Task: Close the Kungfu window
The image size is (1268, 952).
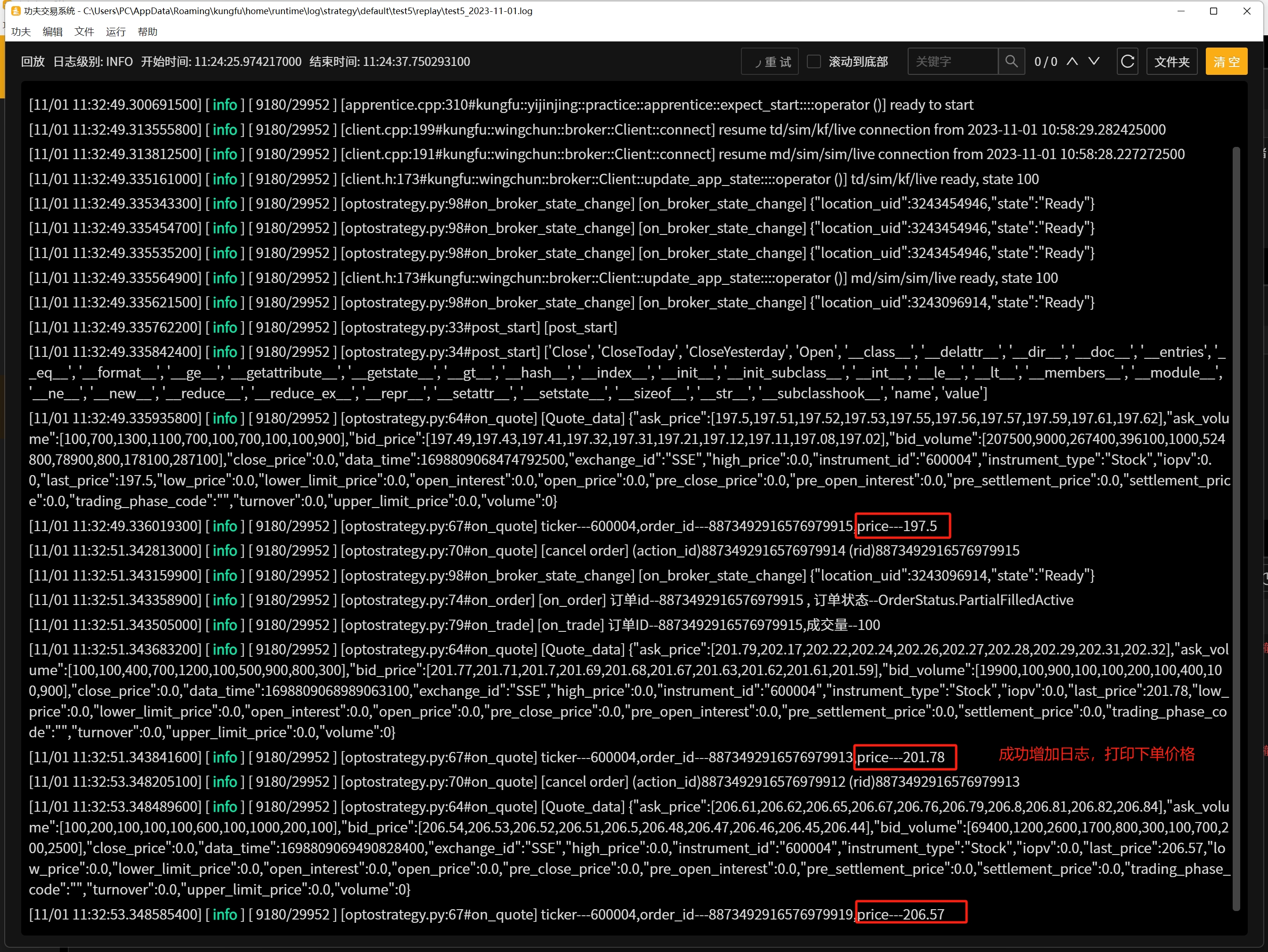Action: click(1247, 11)
